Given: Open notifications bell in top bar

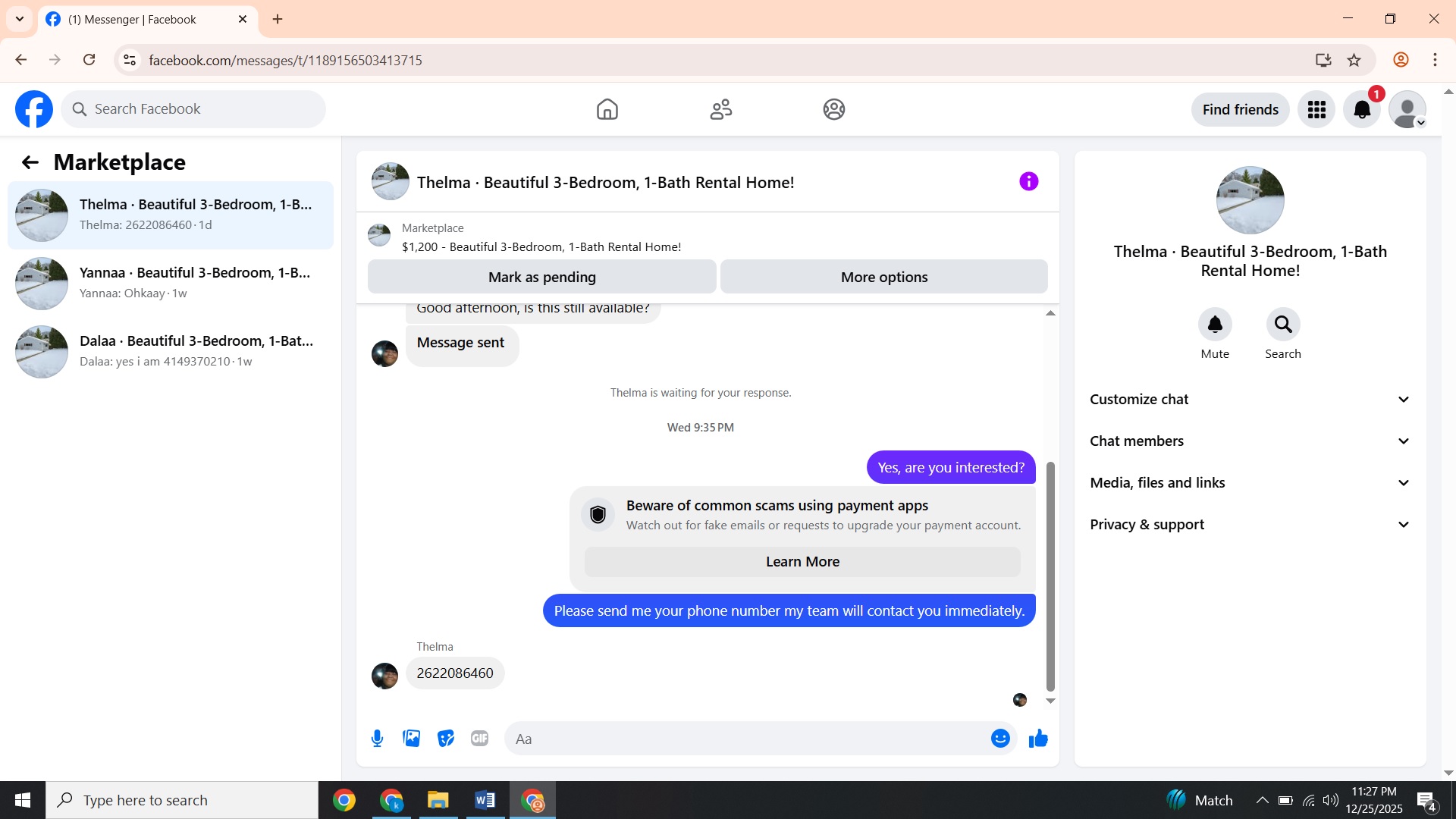Looking at the screenshot, I should pyautogui.click(x=1362, y=110).
